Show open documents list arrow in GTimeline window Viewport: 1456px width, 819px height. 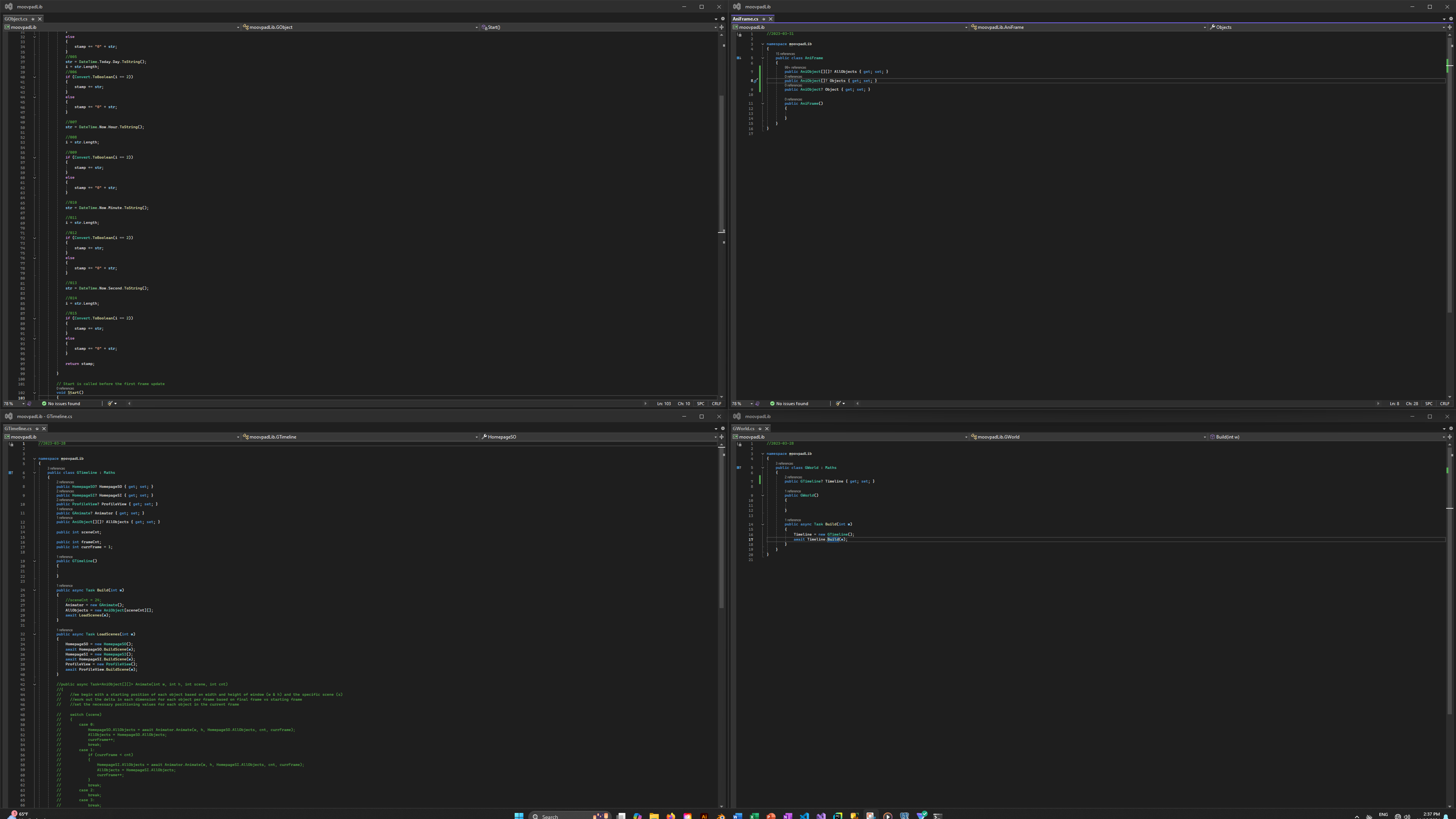[716, 428]
